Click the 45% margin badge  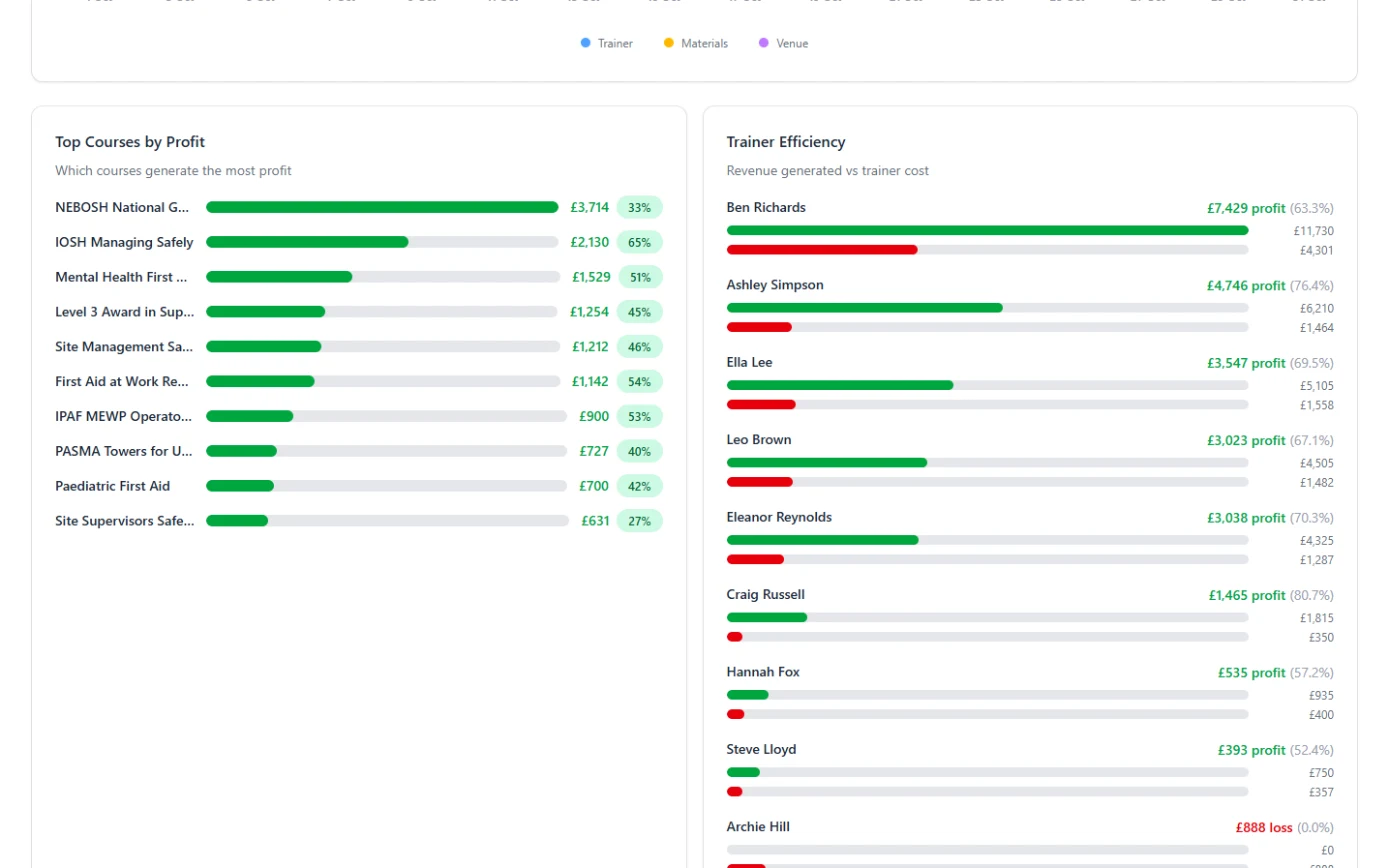640,312
